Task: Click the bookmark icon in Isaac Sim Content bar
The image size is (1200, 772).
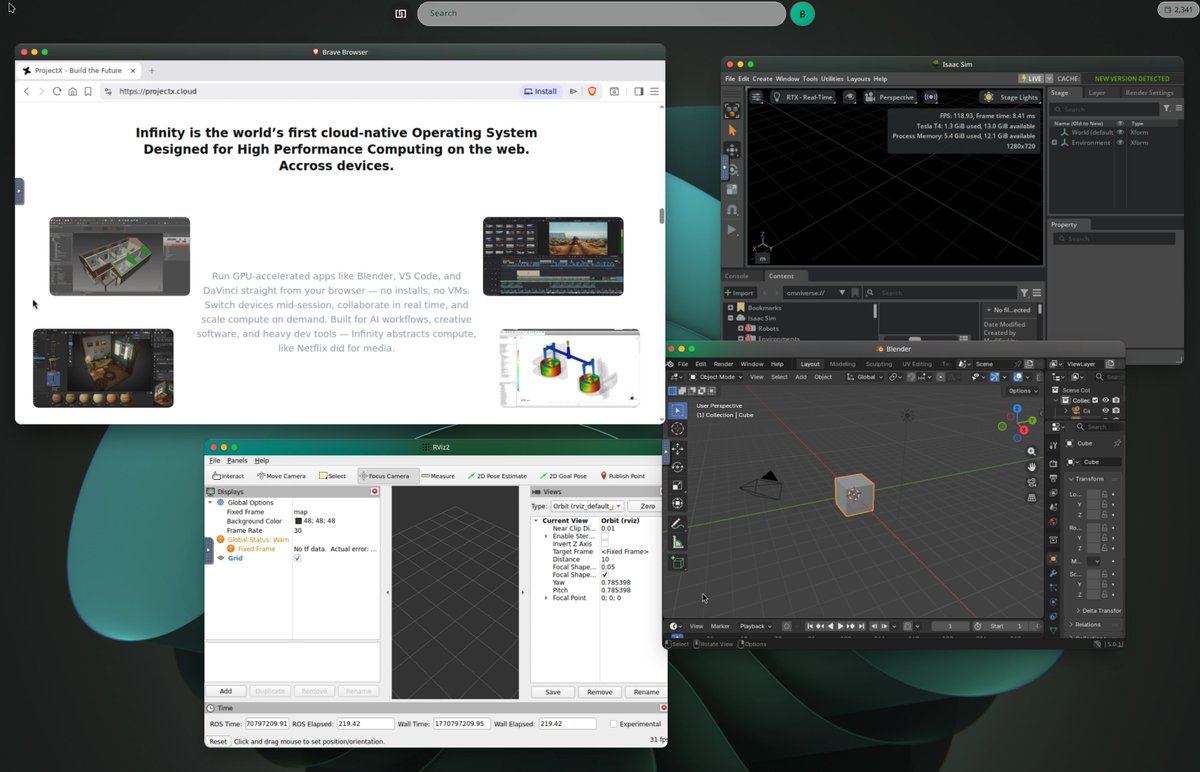Action: pos(854,293)
